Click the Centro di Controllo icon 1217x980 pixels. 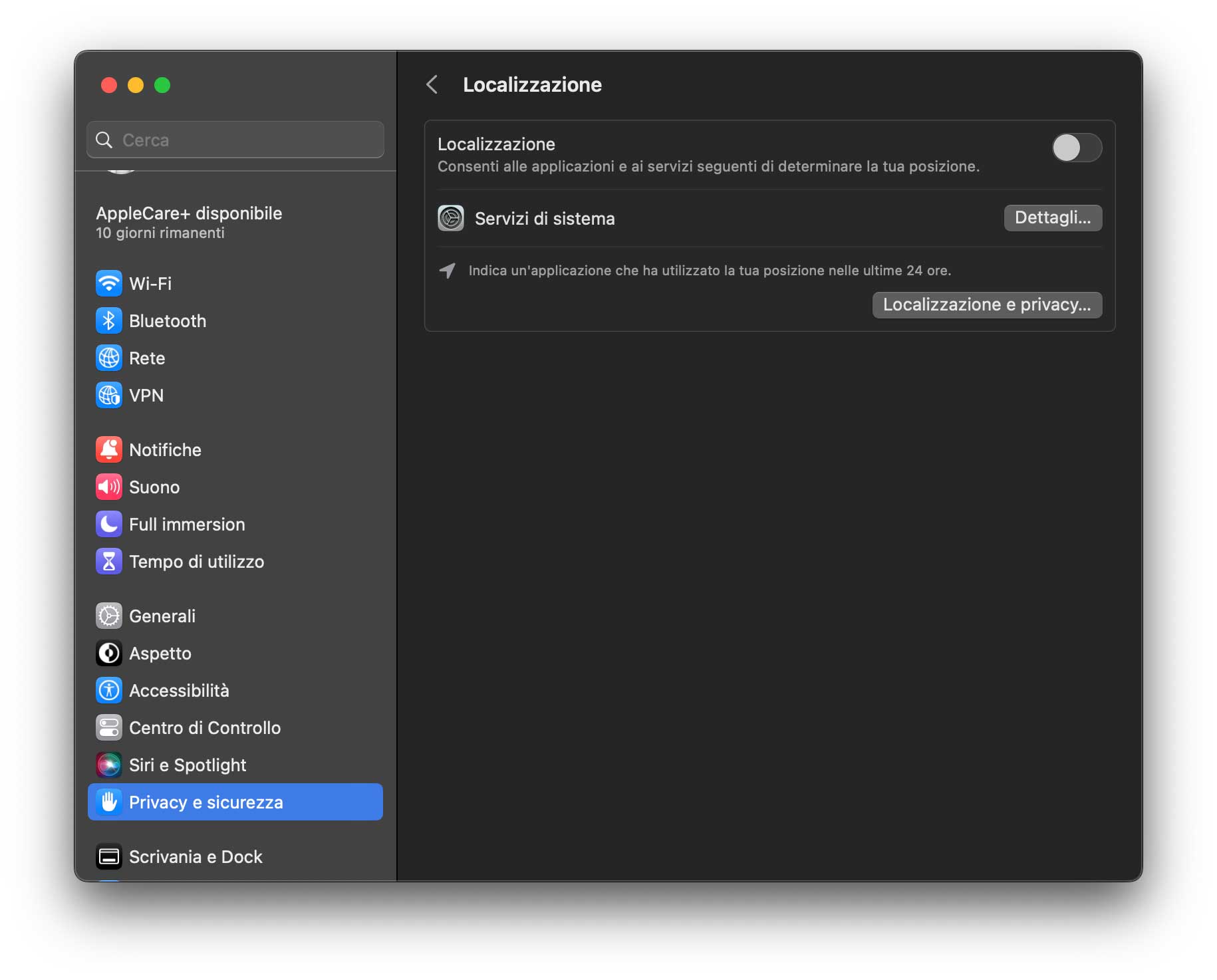point(109,727)
